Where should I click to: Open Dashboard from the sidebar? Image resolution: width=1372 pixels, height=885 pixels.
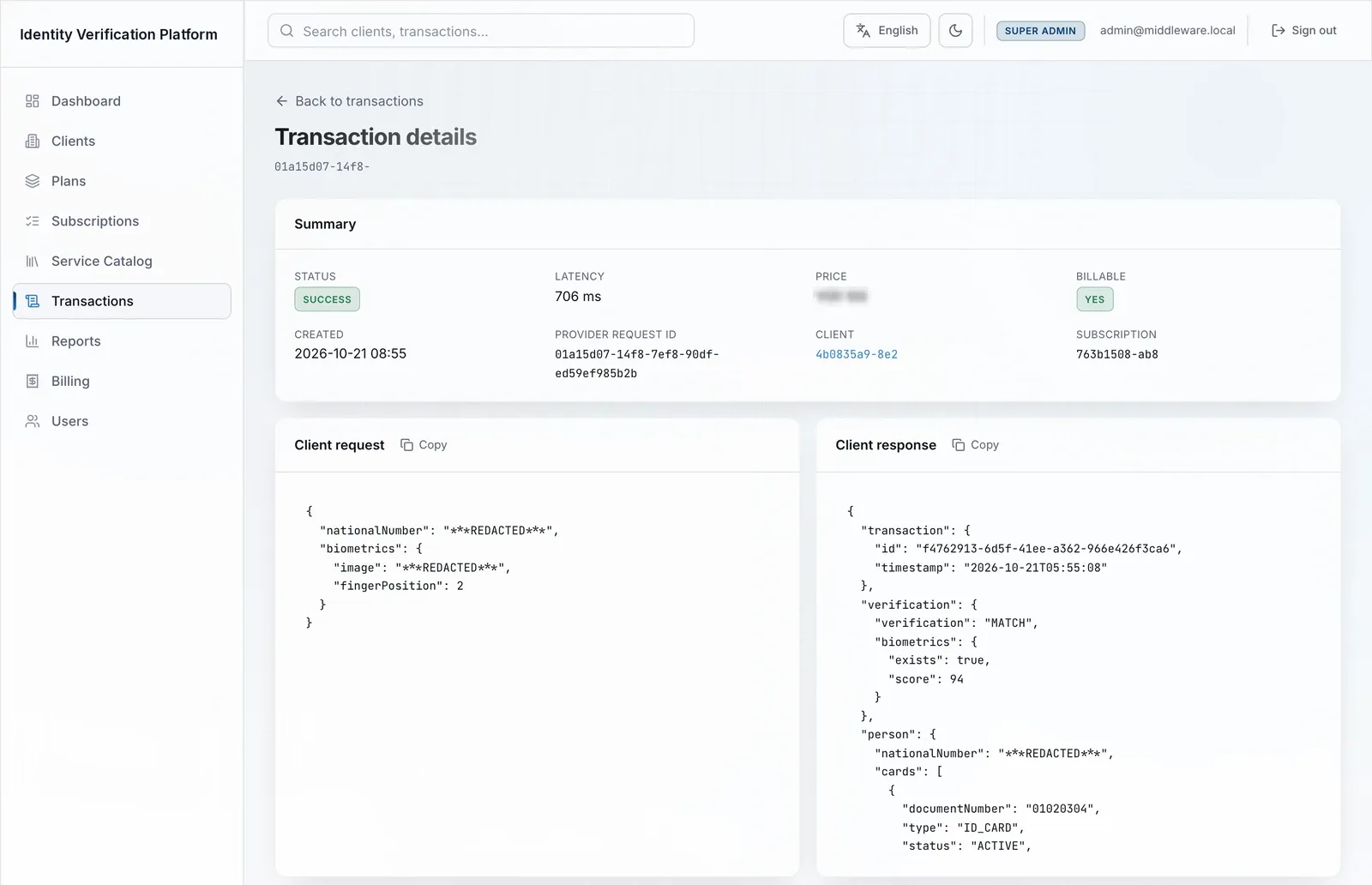point(122,101)
